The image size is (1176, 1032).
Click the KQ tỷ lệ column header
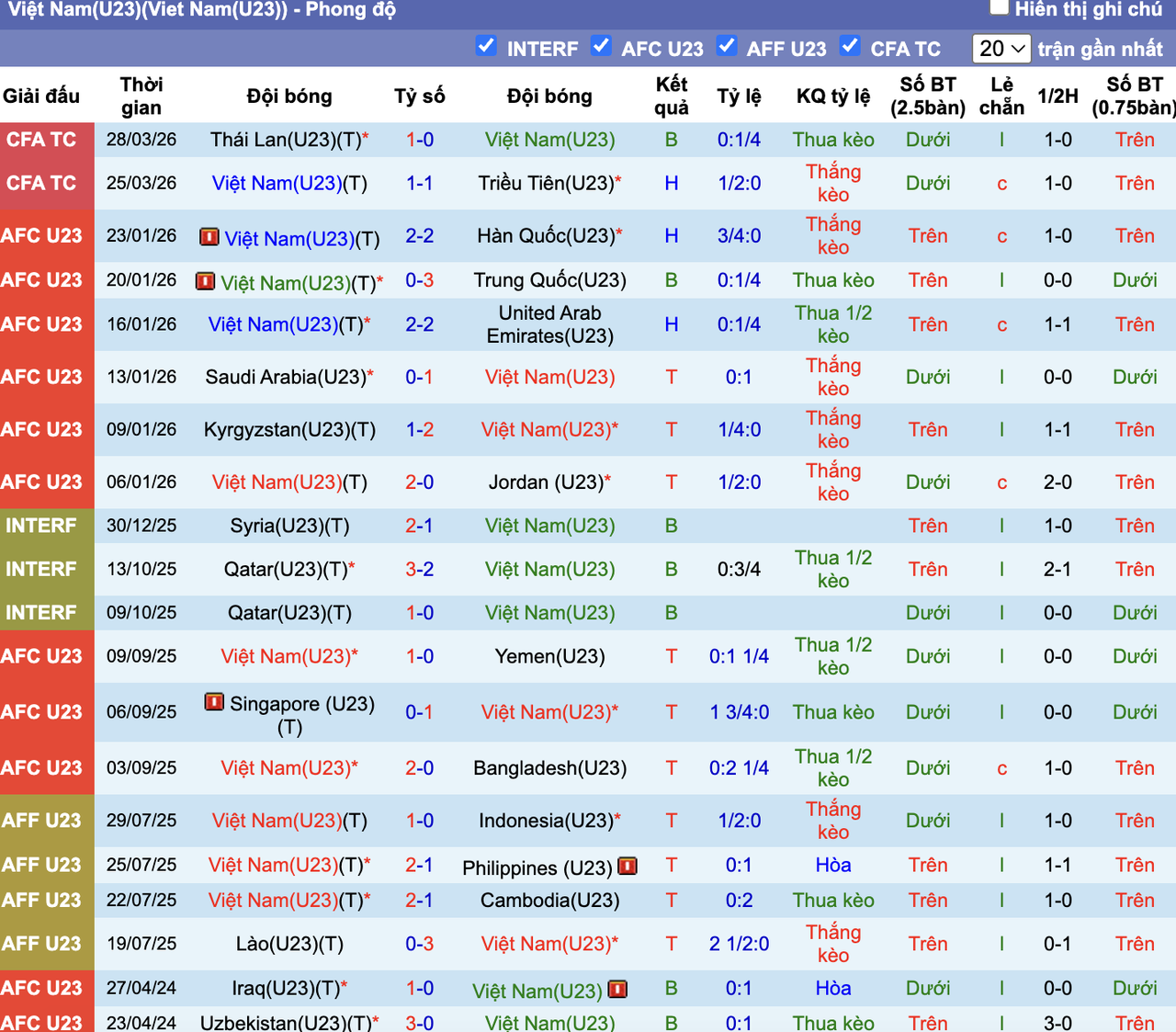point(833,96)
